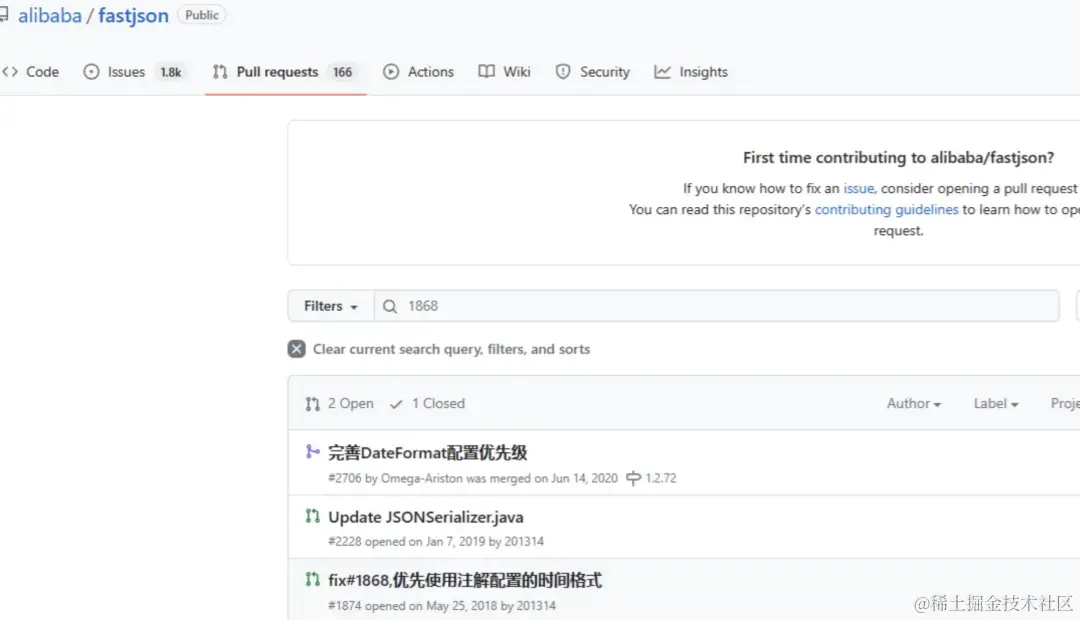Click the 166 pull requests counter badge
This screenshot has height=620, width=1080.
click(342, 72)
